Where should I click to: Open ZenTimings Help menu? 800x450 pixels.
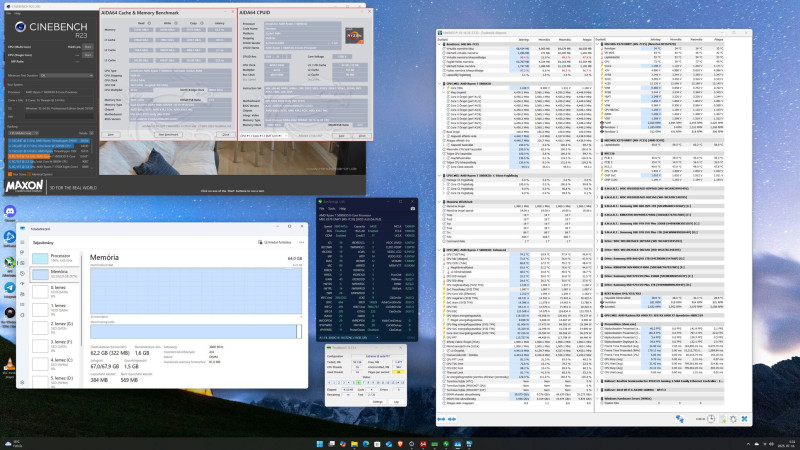coord(342,209)
